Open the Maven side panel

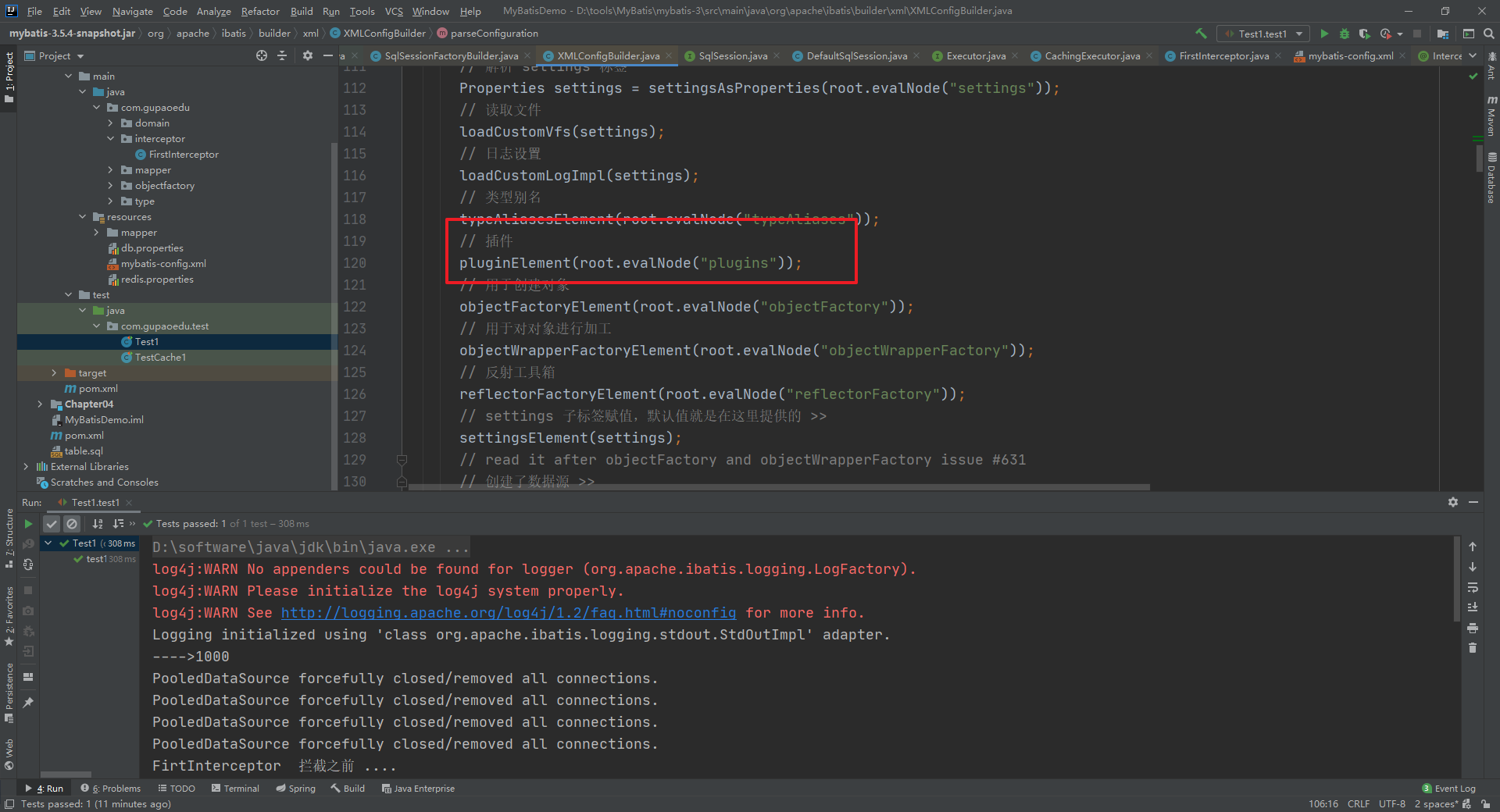pos(1491,116)
